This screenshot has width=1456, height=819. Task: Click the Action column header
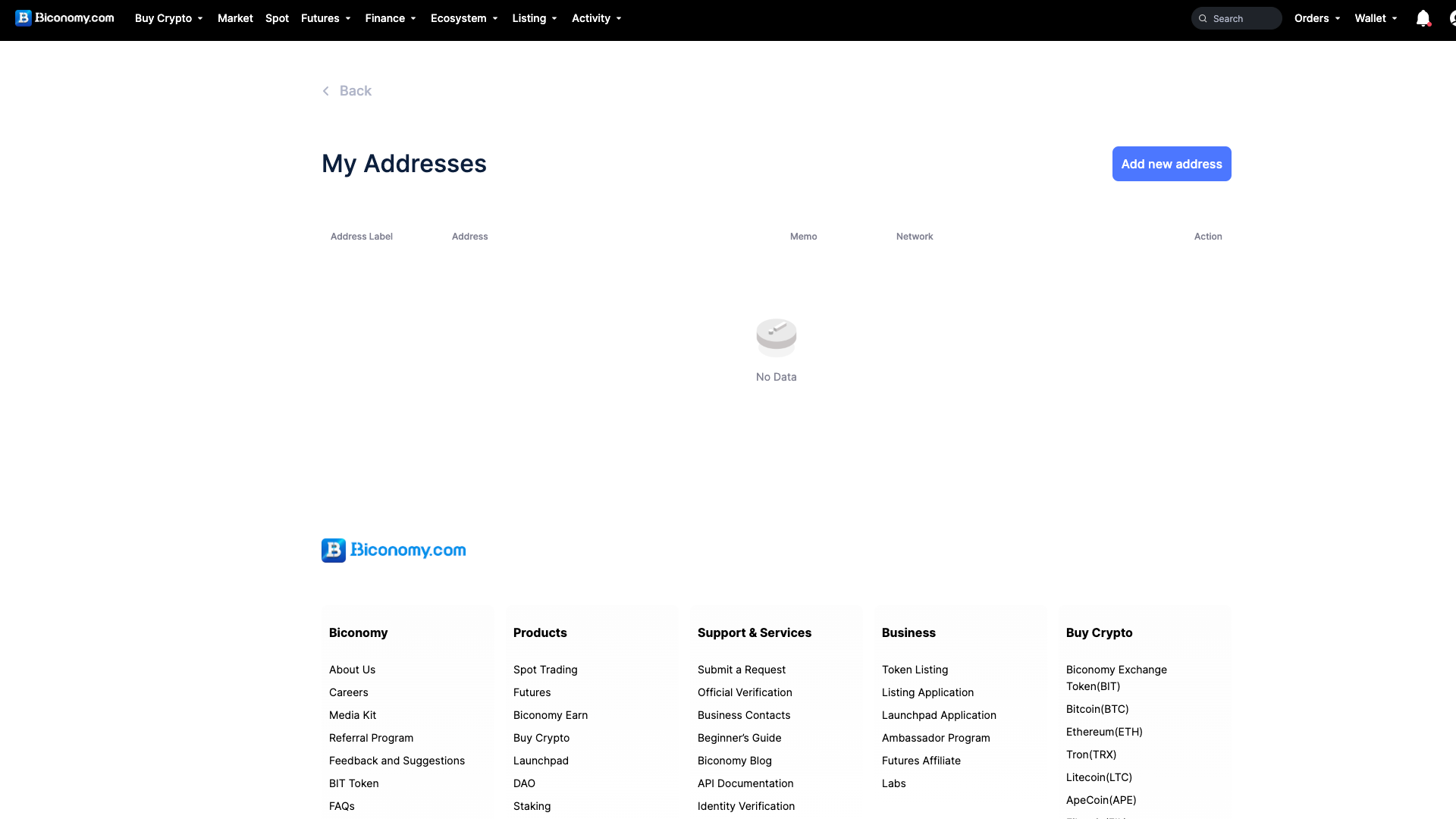(1208, 237)
